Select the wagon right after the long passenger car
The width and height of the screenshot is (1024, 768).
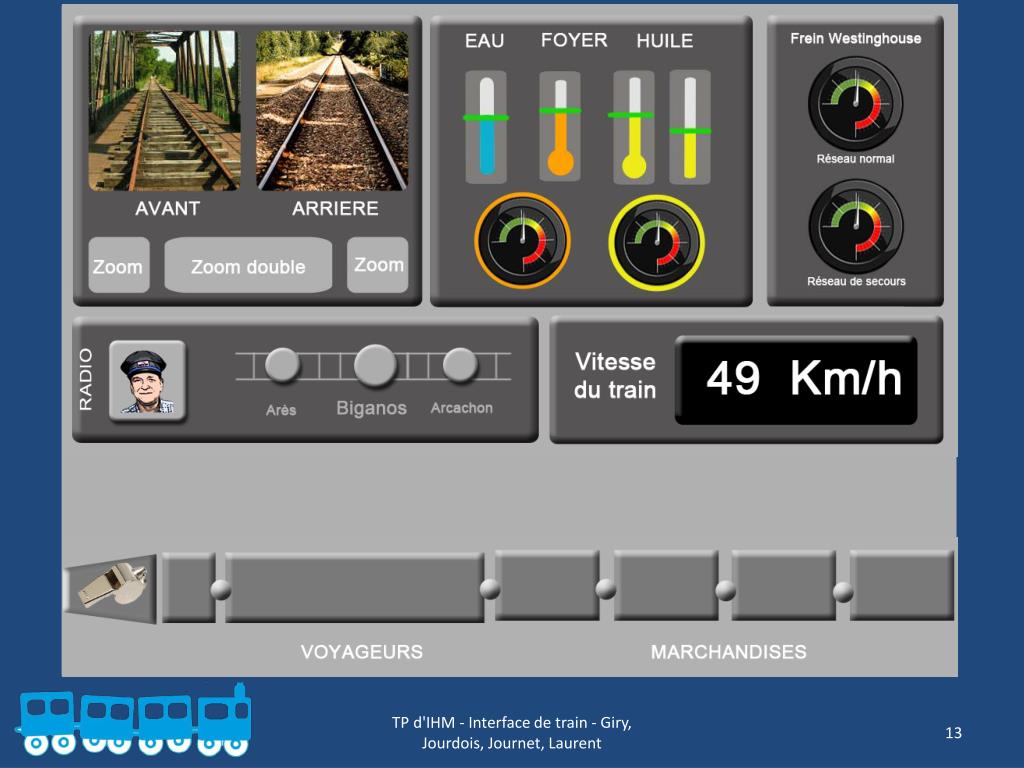[x=547, y=585]
